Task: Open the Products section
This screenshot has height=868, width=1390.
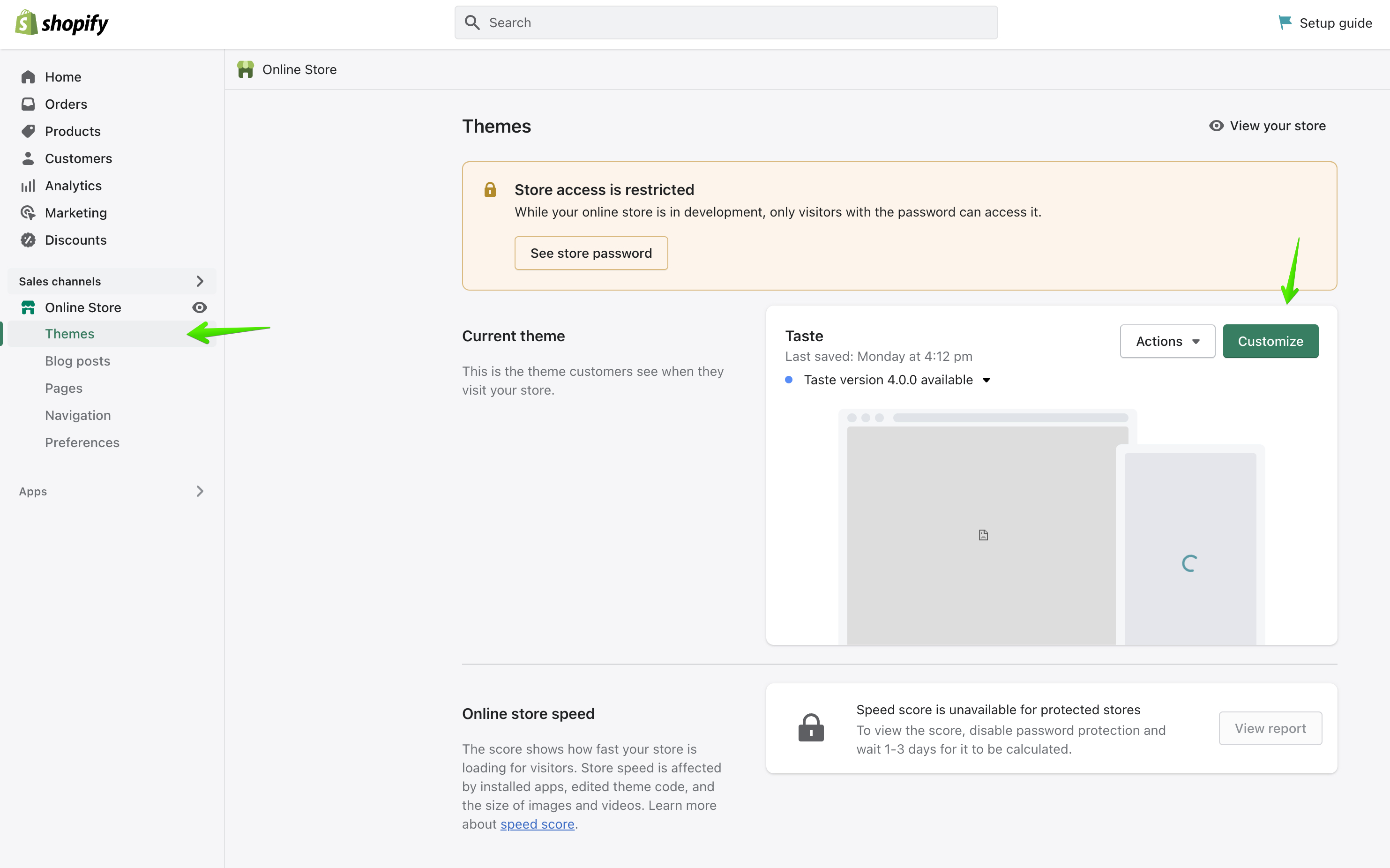Action: point(73,131)
